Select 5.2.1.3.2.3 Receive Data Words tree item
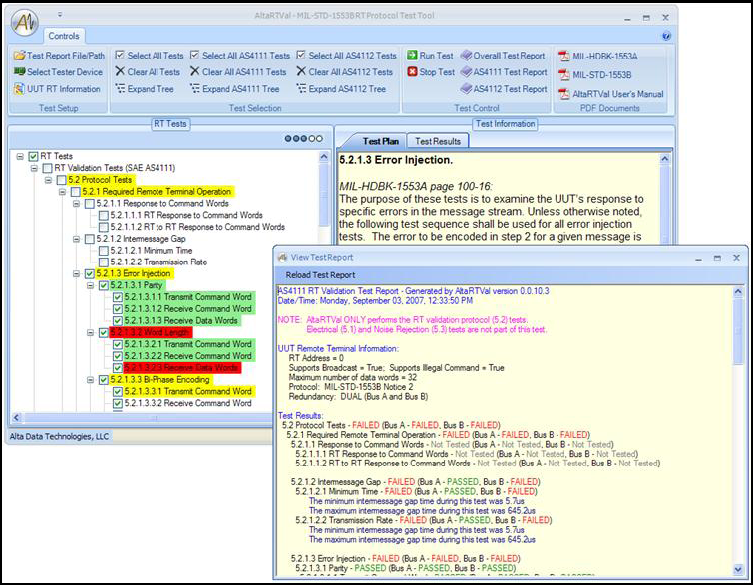This screenshot has width=753, height=585. [x=182, y=368]
